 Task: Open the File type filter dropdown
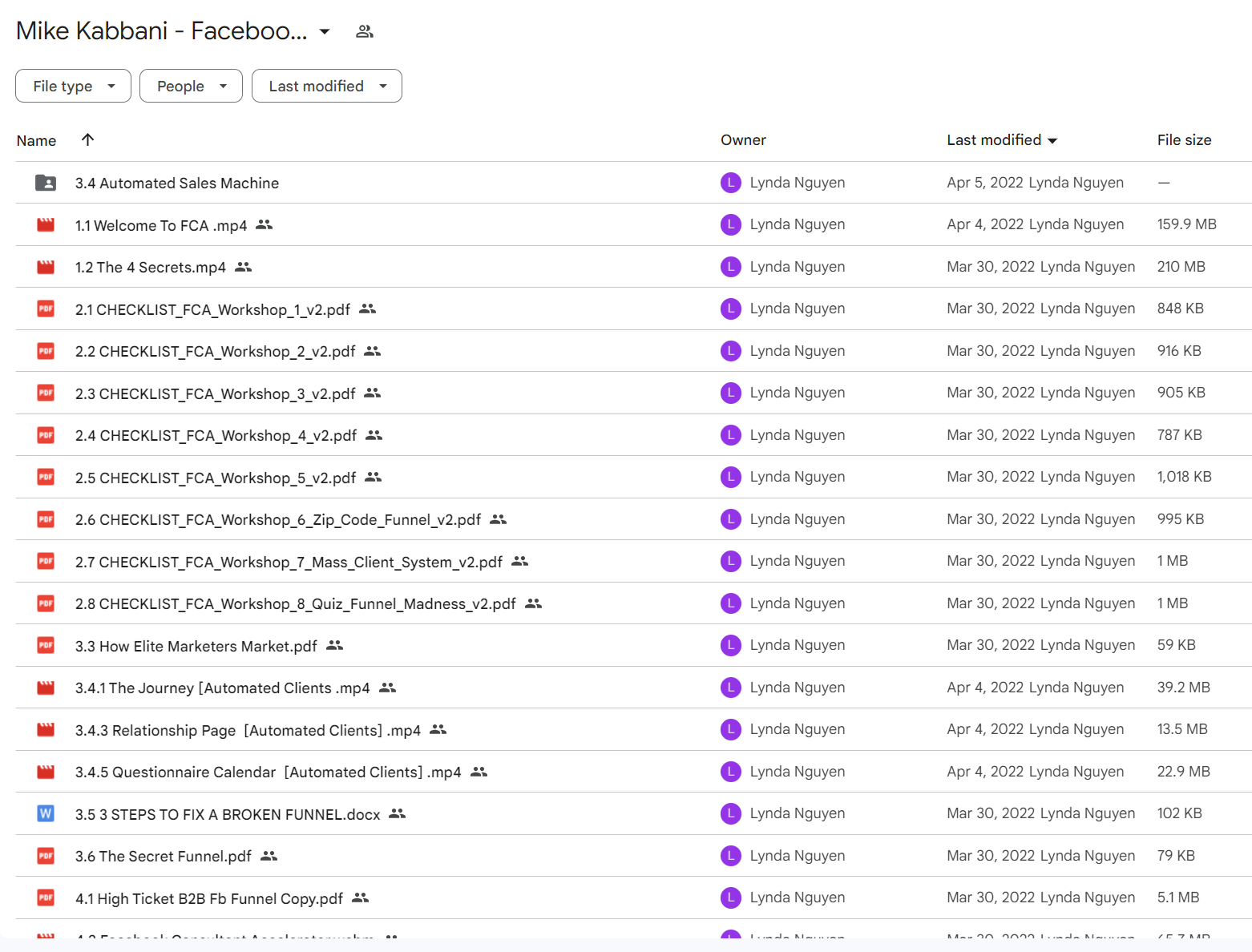click(x=73, y=86)
